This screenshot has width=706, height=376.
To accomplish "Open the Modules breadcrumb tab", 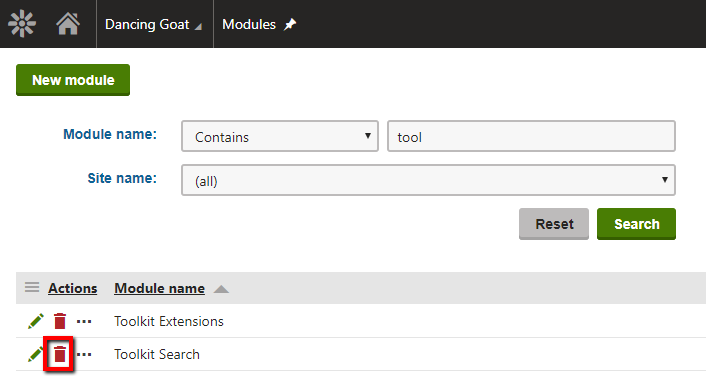I will click(x=249, y=24).
